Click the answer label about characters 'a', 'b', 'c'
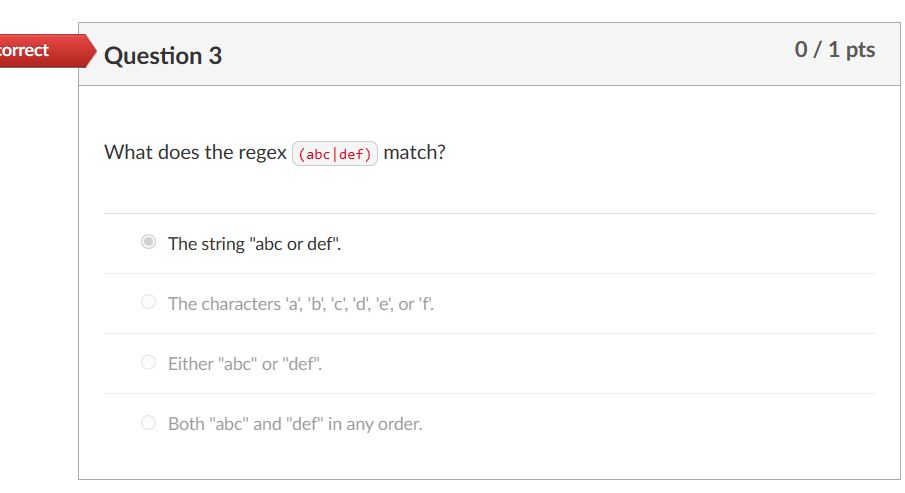 pyautogui.click(x=301, y=304)
